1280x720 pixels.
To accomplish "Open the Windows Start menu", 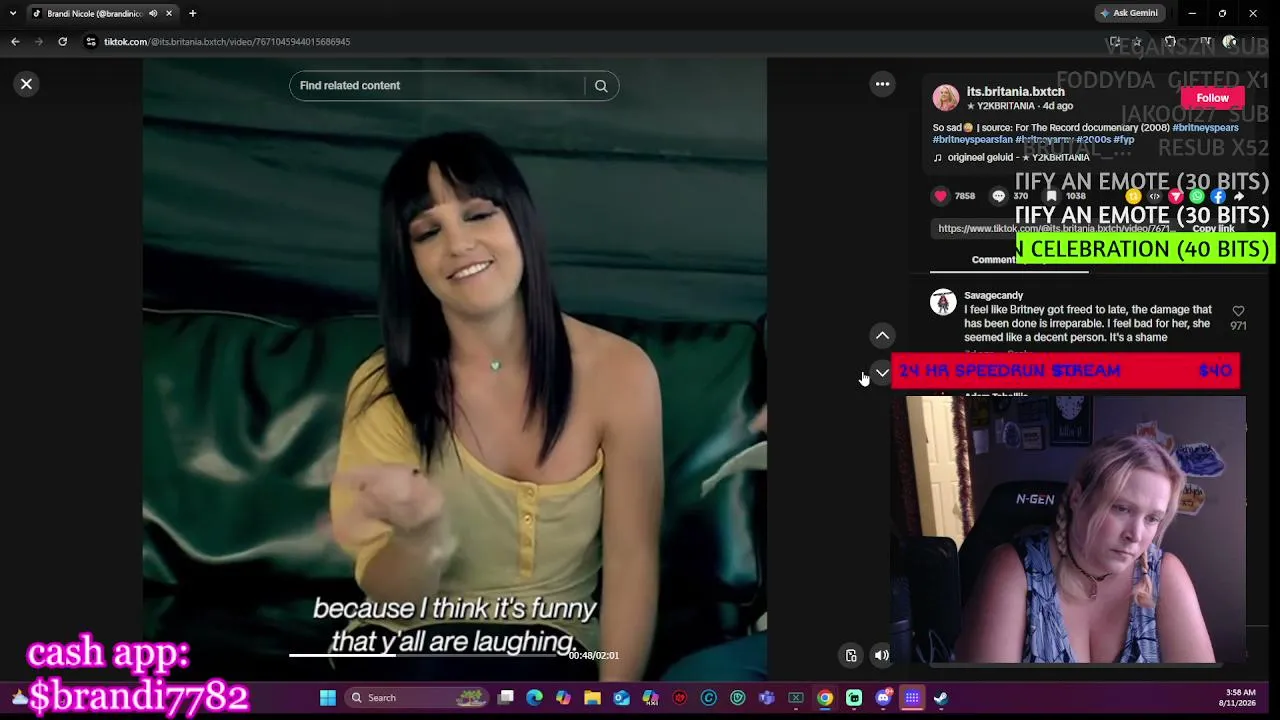I will point(327,698).
